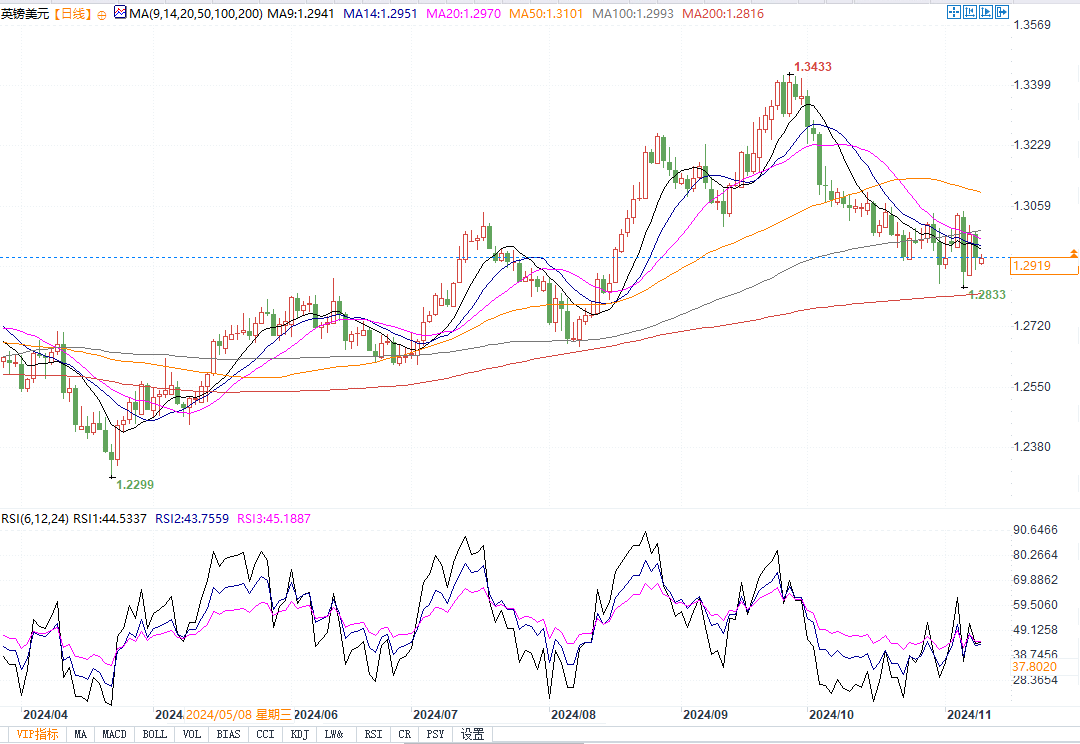
Task: Click the scroll-to-chart-start icon
Action: coord(970,12)
